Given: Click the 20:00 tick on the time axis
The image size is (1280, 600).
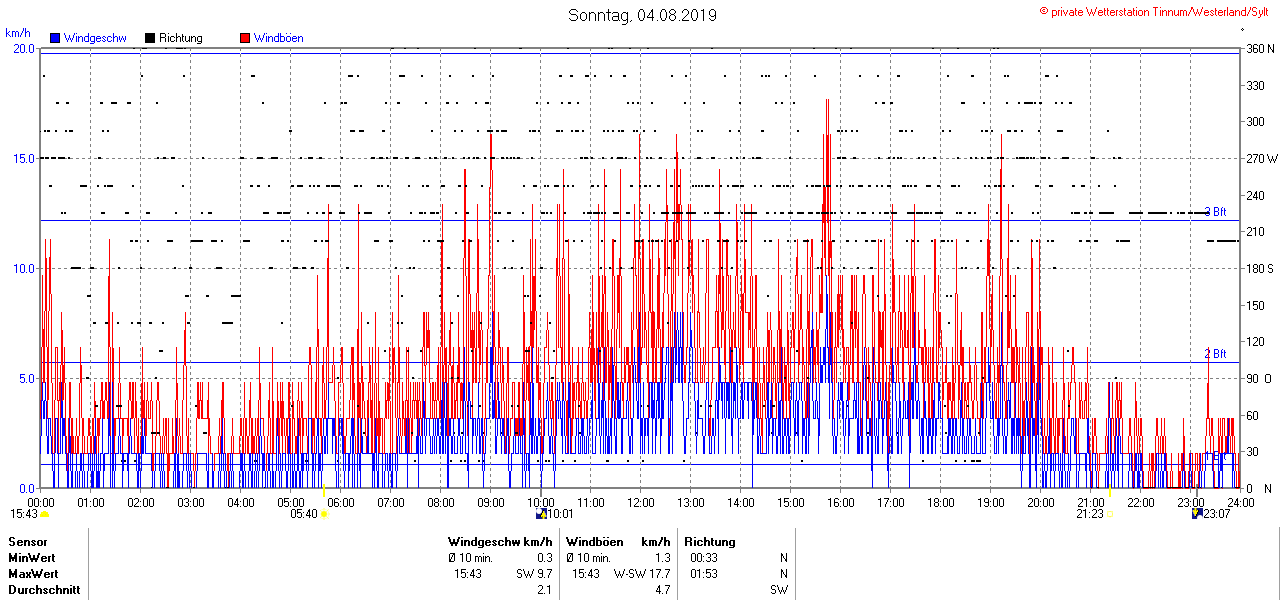Looking at the screenshot, I should point(1041,502).
